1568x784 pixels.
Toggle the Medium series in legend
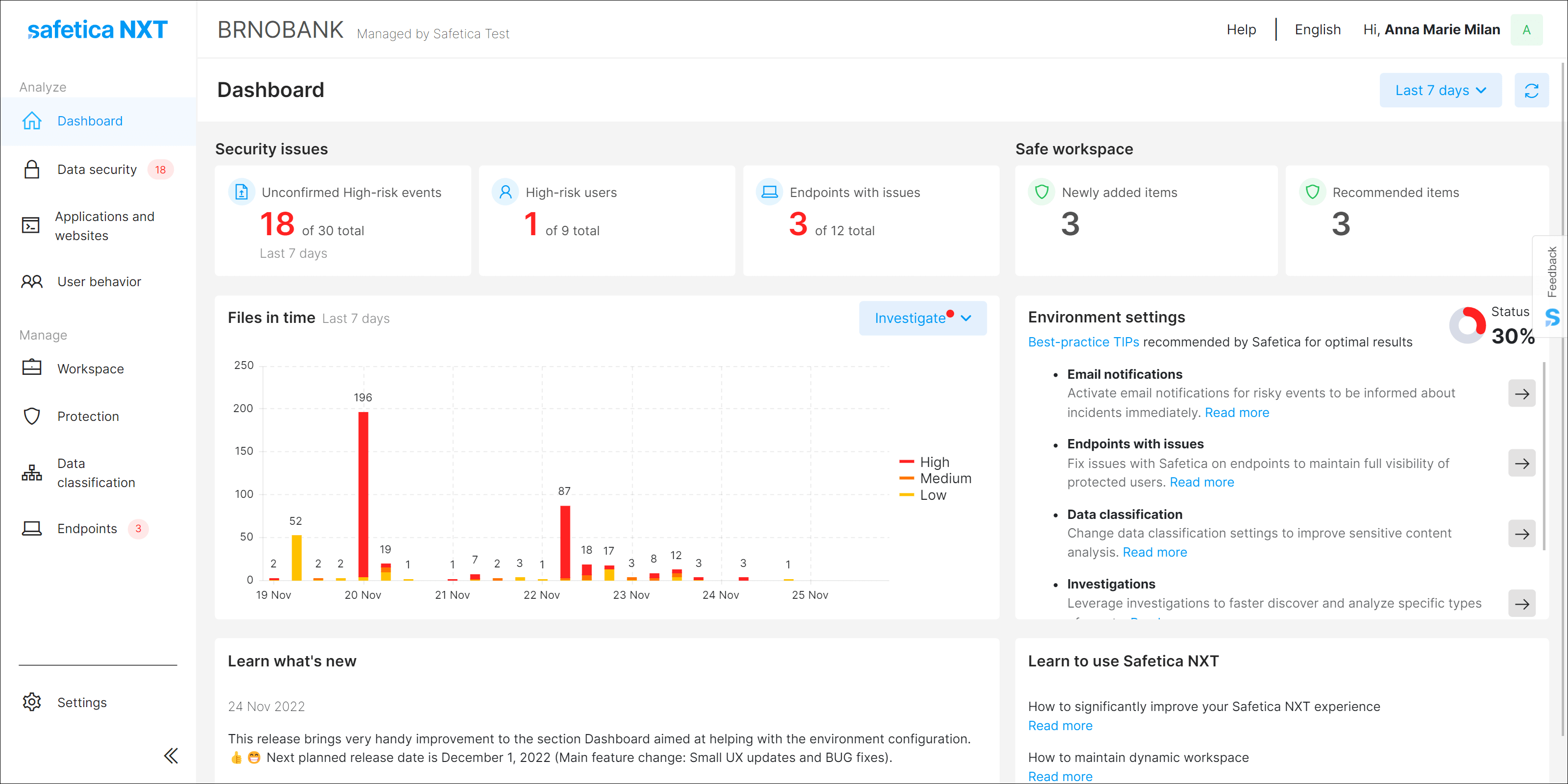pyautogui.click(x=944, y=478)
